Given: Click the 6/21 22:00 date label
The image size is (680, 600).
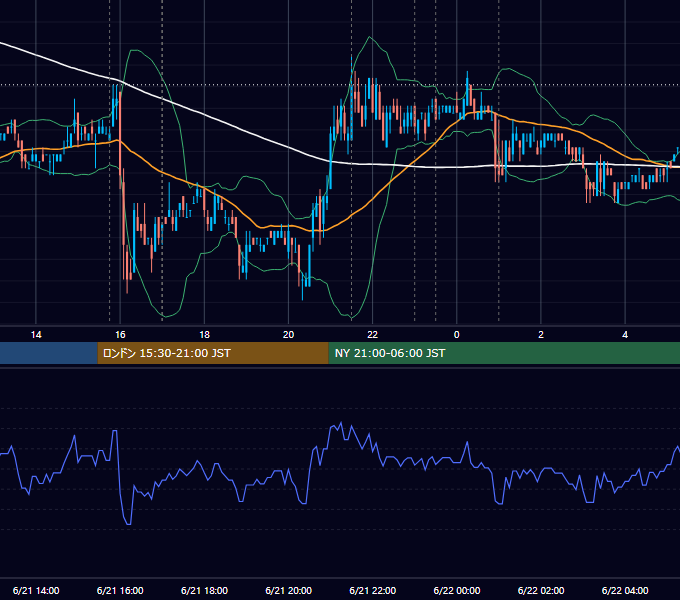Looking at the screenshot, I should 373,590.
